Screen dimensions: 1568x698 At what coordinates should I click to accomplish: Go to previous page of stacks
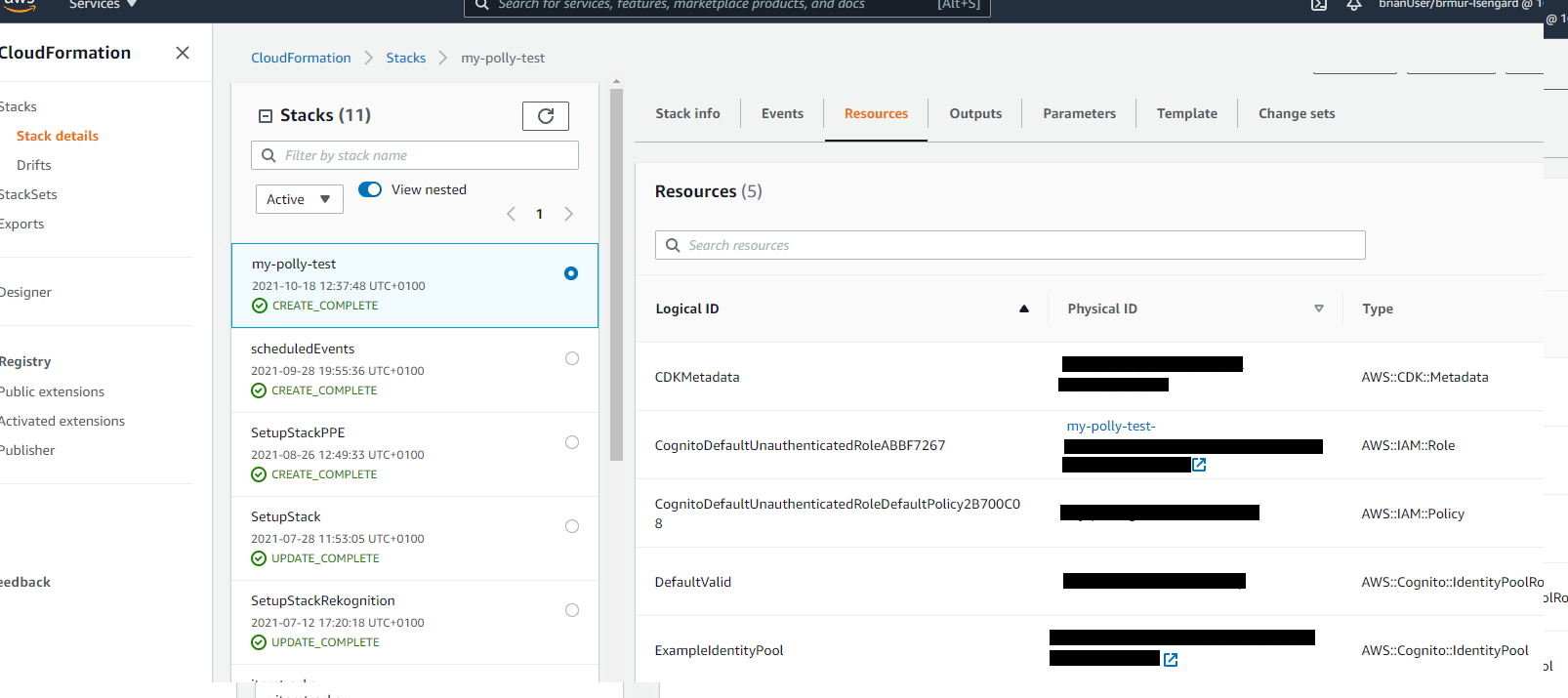pyautogui.click(x=511, y=214)
